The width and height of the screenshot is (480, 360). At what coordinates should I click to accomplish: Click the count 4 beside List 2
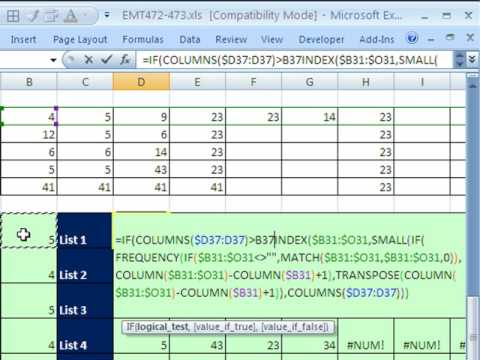click(29, 267)
